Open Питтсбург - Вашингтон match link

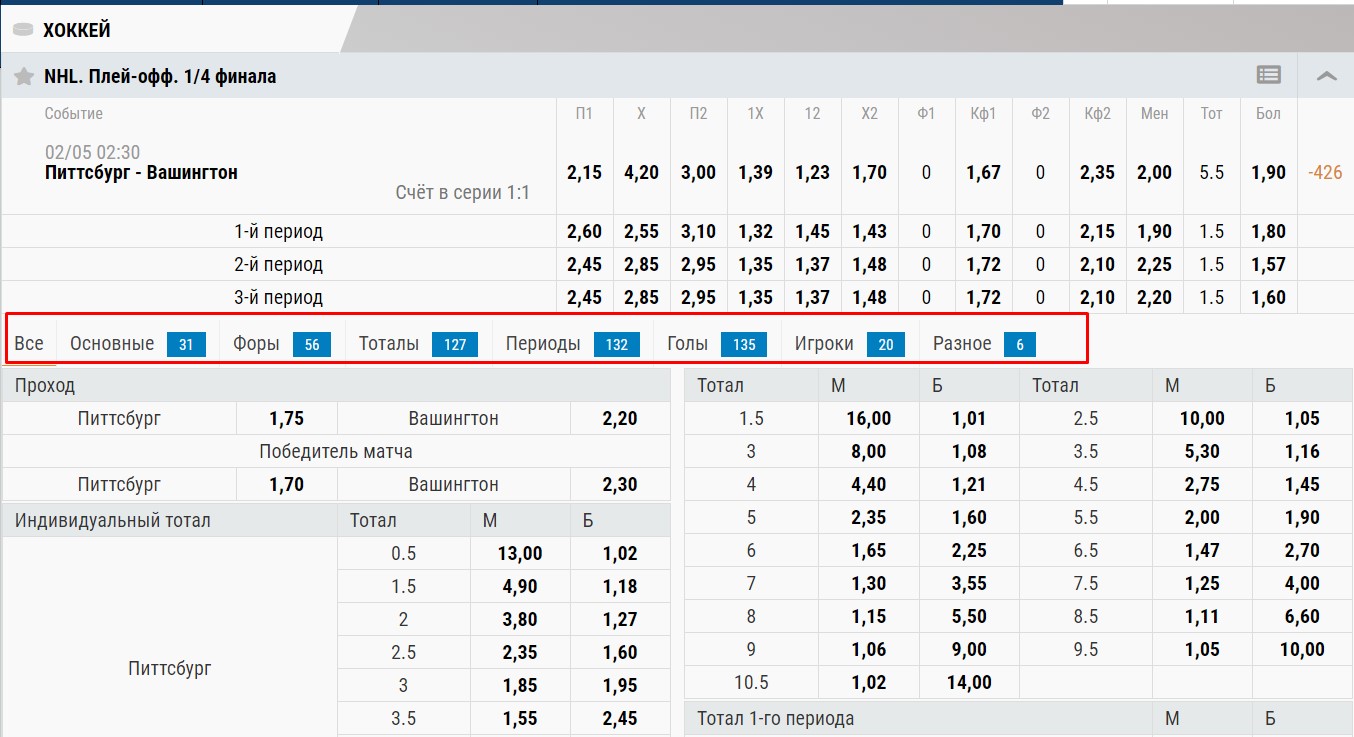point(141,172)
